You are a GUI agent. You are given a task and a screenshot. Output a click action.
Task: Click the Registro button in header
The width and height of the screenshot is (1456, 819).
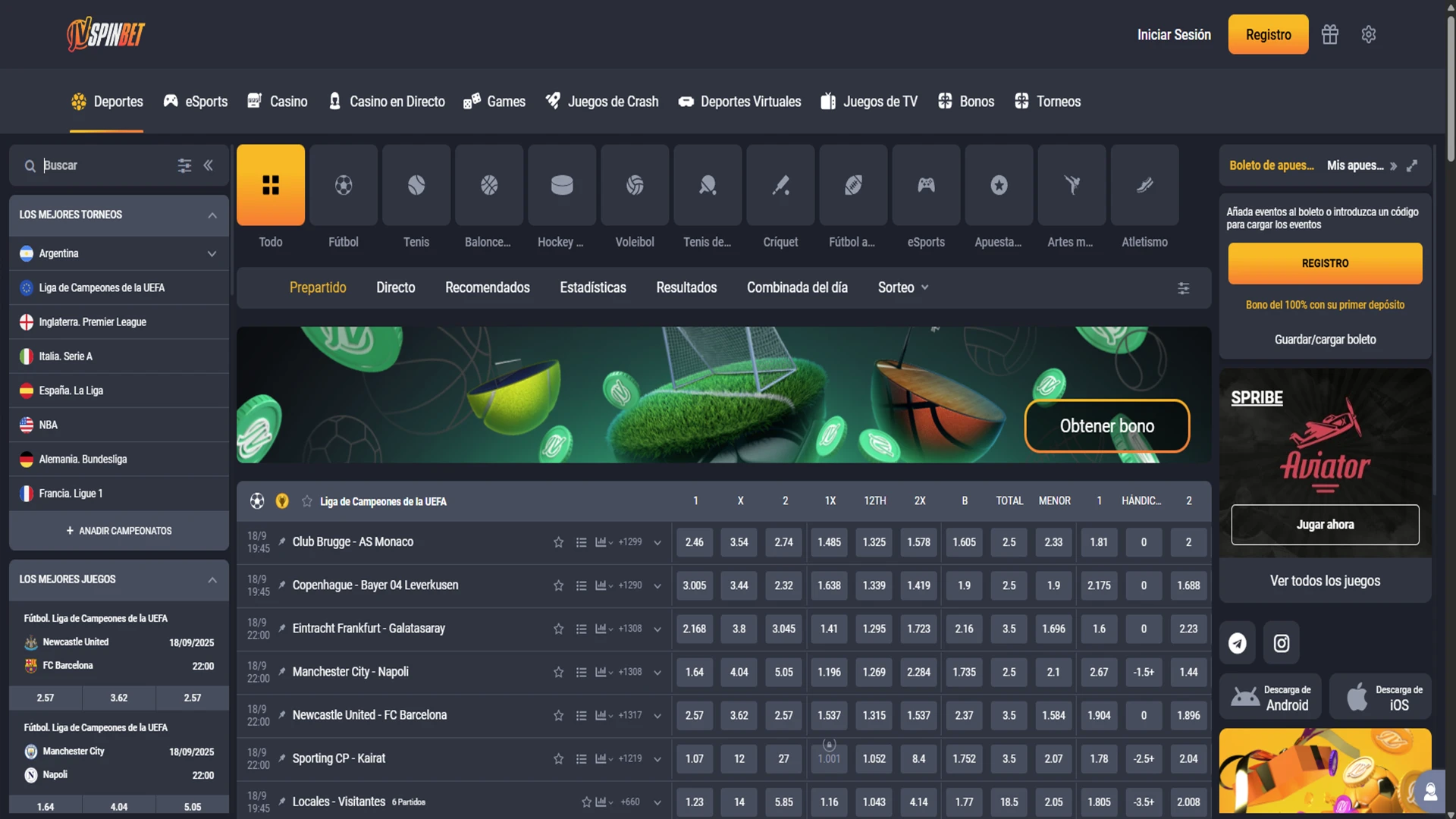click(x=1268, y=35)
